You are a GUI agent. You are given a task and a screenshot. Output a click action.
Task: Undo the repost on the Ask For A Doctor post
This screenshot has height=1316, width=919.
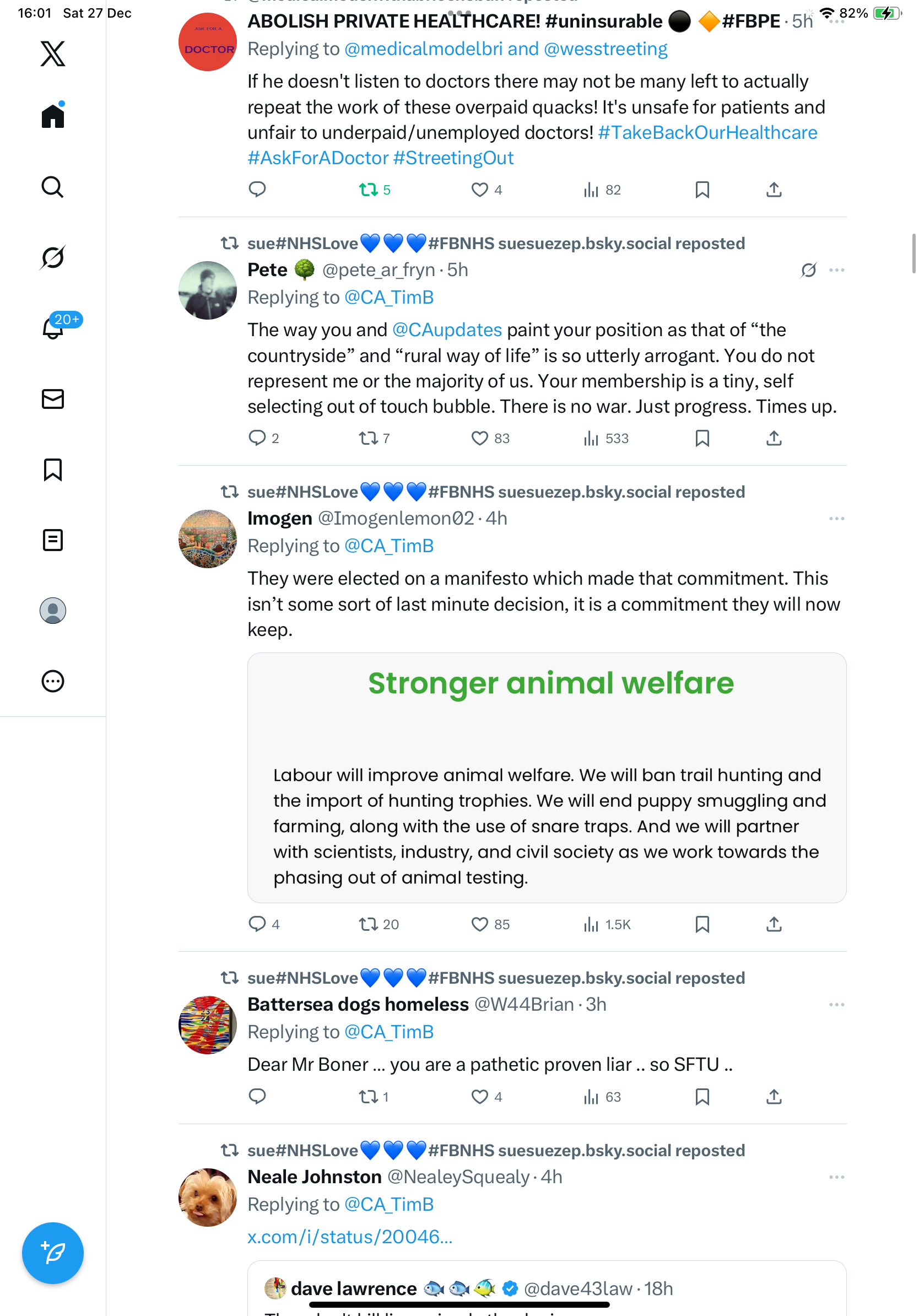[x=368, y=190]
